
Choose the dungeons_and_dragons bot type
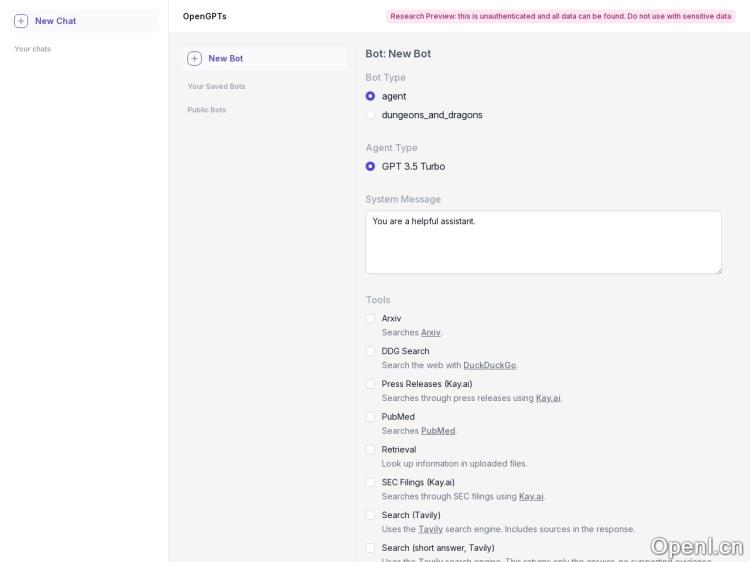[x=370, y=115]
